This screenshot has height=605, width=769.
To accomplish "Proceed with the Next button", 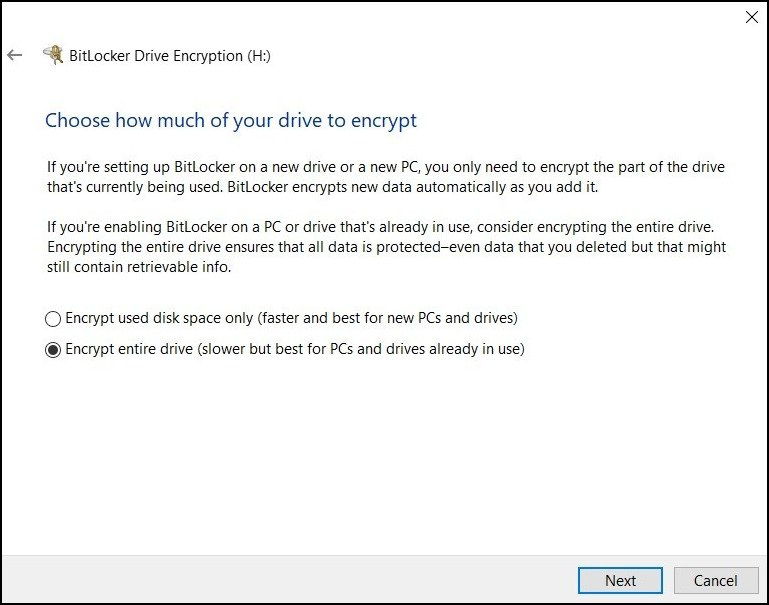I will coord(620,580).
